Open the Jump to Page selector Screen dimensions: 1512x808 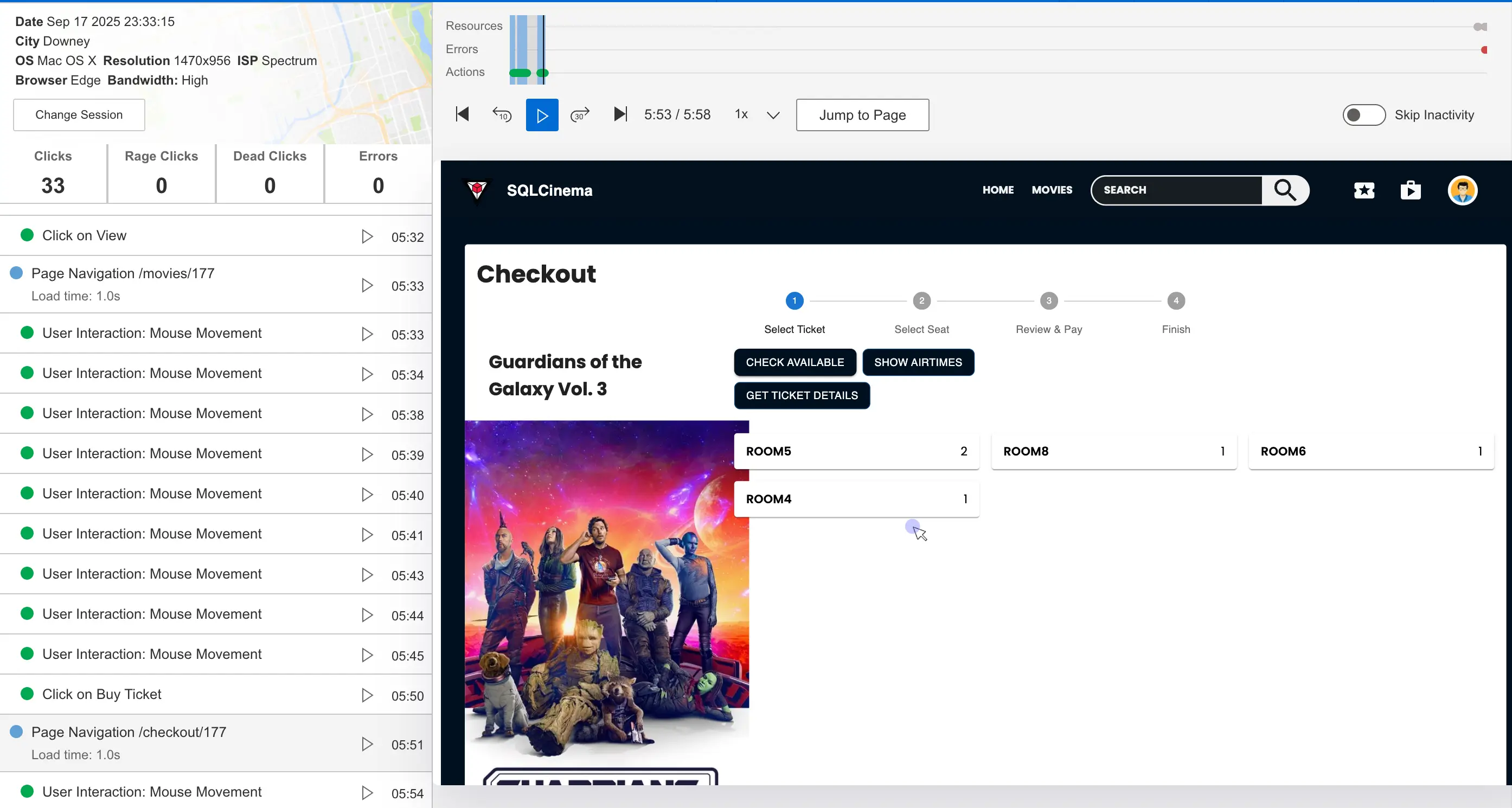click(862, 115)
